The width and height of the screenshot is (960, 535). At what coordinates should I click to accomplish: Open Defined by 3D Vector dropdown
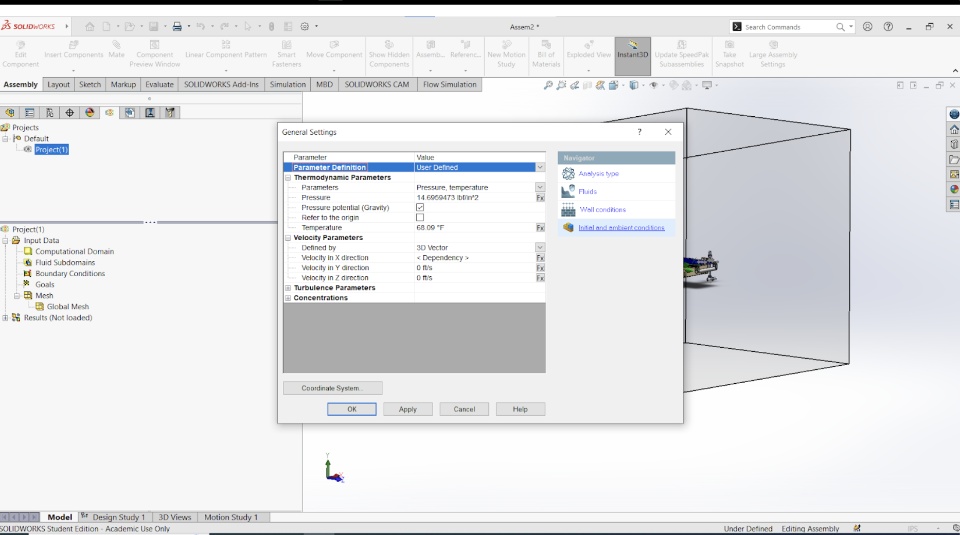click(540, 247)
